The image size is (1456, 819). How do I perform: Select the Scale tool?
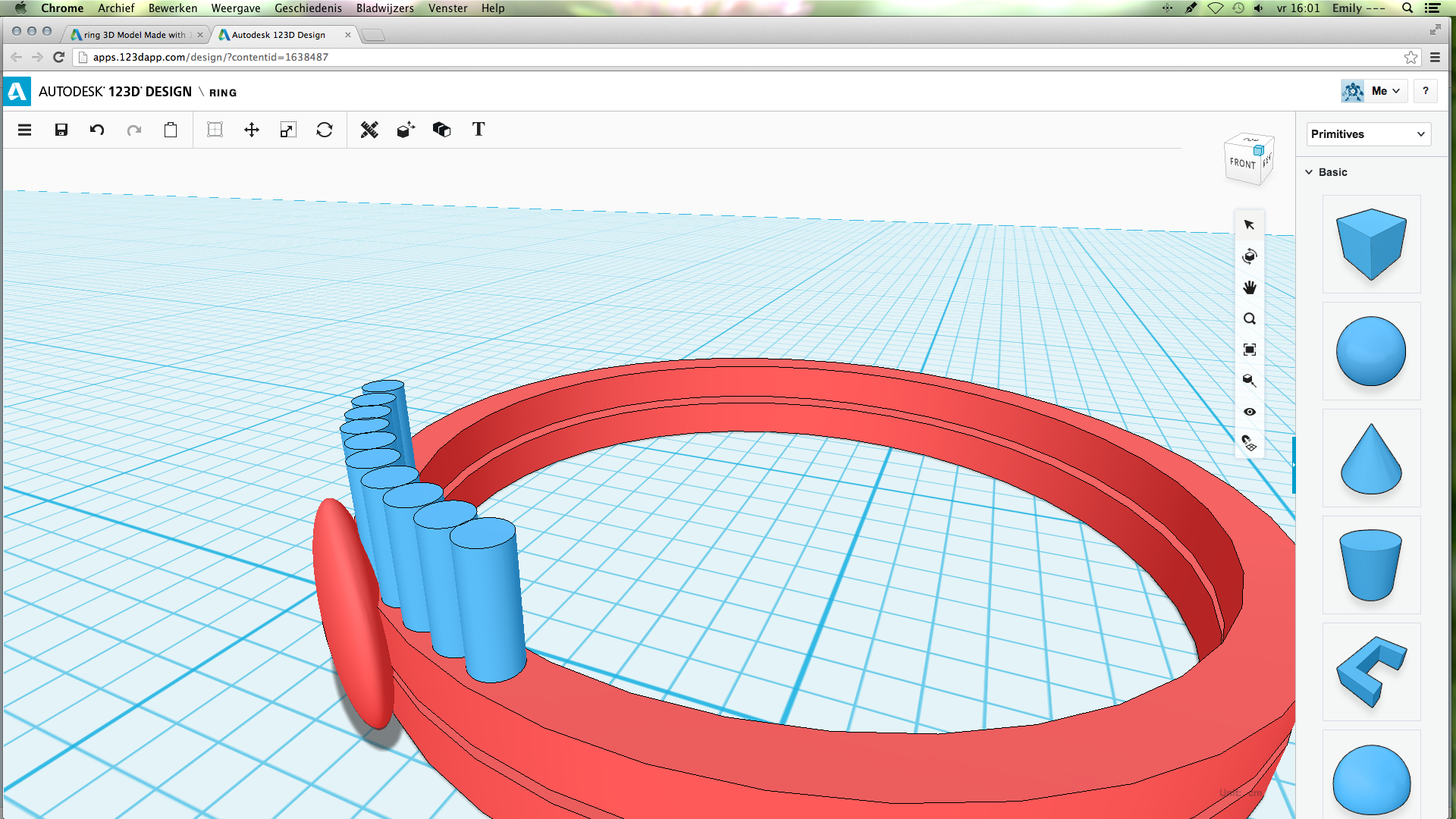pyautogui.click(x=287, y=130)
